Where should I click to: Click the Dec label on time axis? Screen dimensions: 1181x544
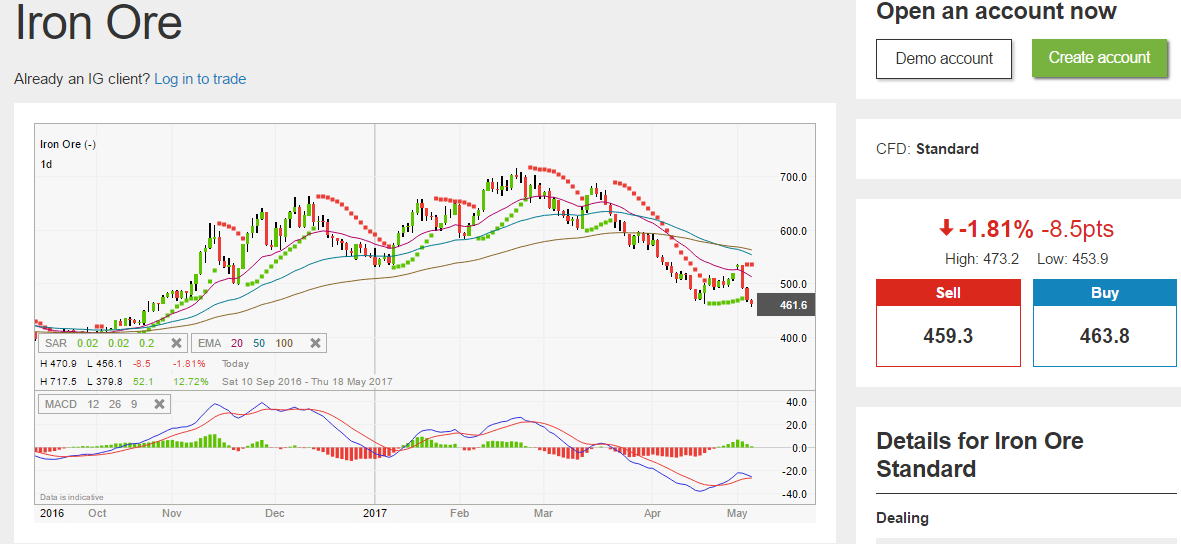275,514
